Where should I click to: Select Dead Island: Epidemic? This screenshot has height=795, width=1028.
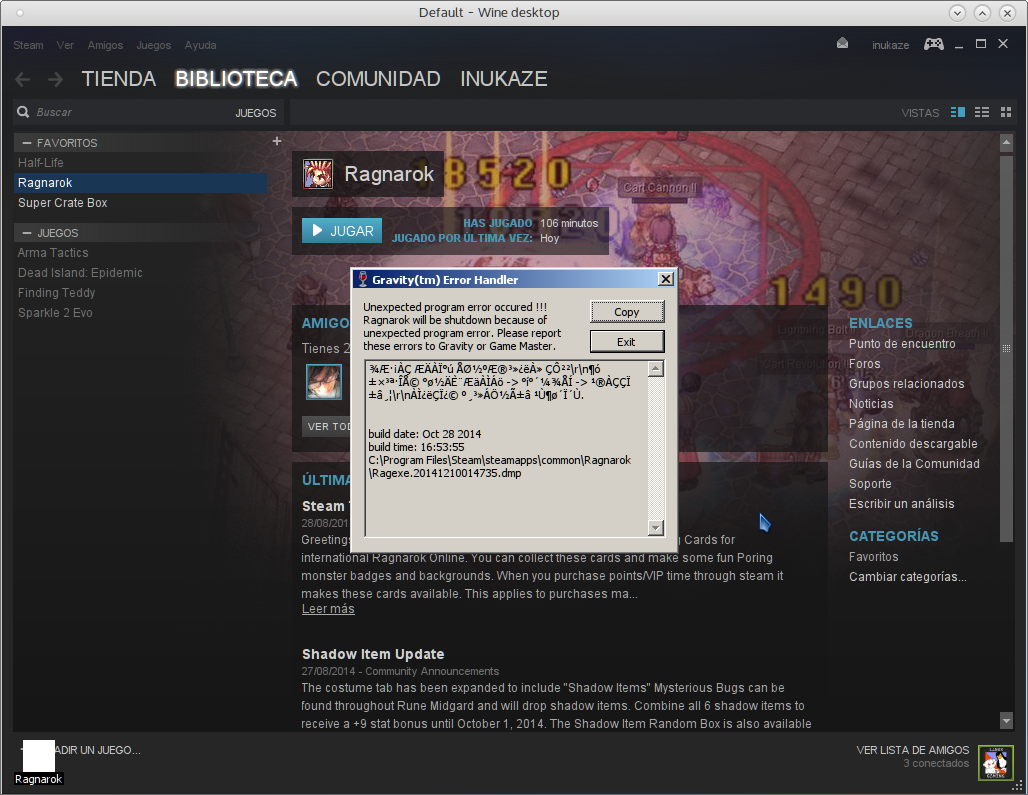click(x=140, y=273)
